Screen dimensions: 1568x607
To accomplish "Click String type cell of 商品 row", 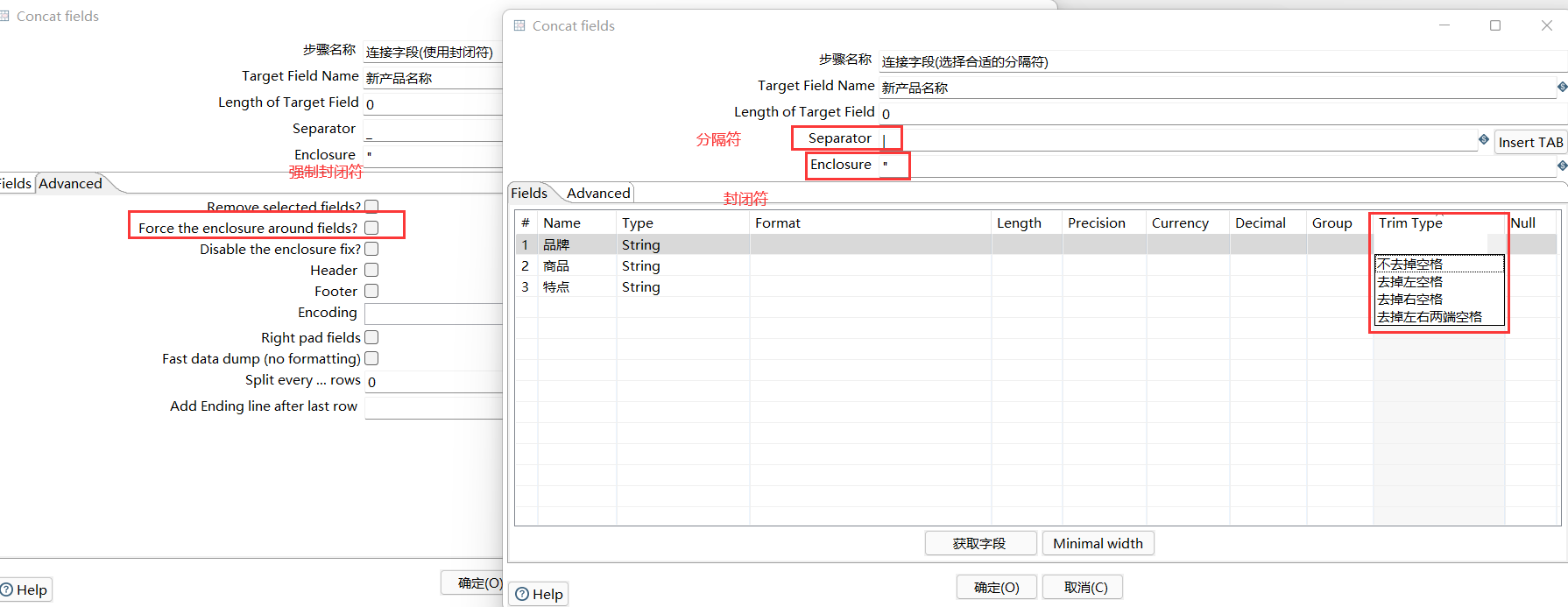I will point(682,265).
